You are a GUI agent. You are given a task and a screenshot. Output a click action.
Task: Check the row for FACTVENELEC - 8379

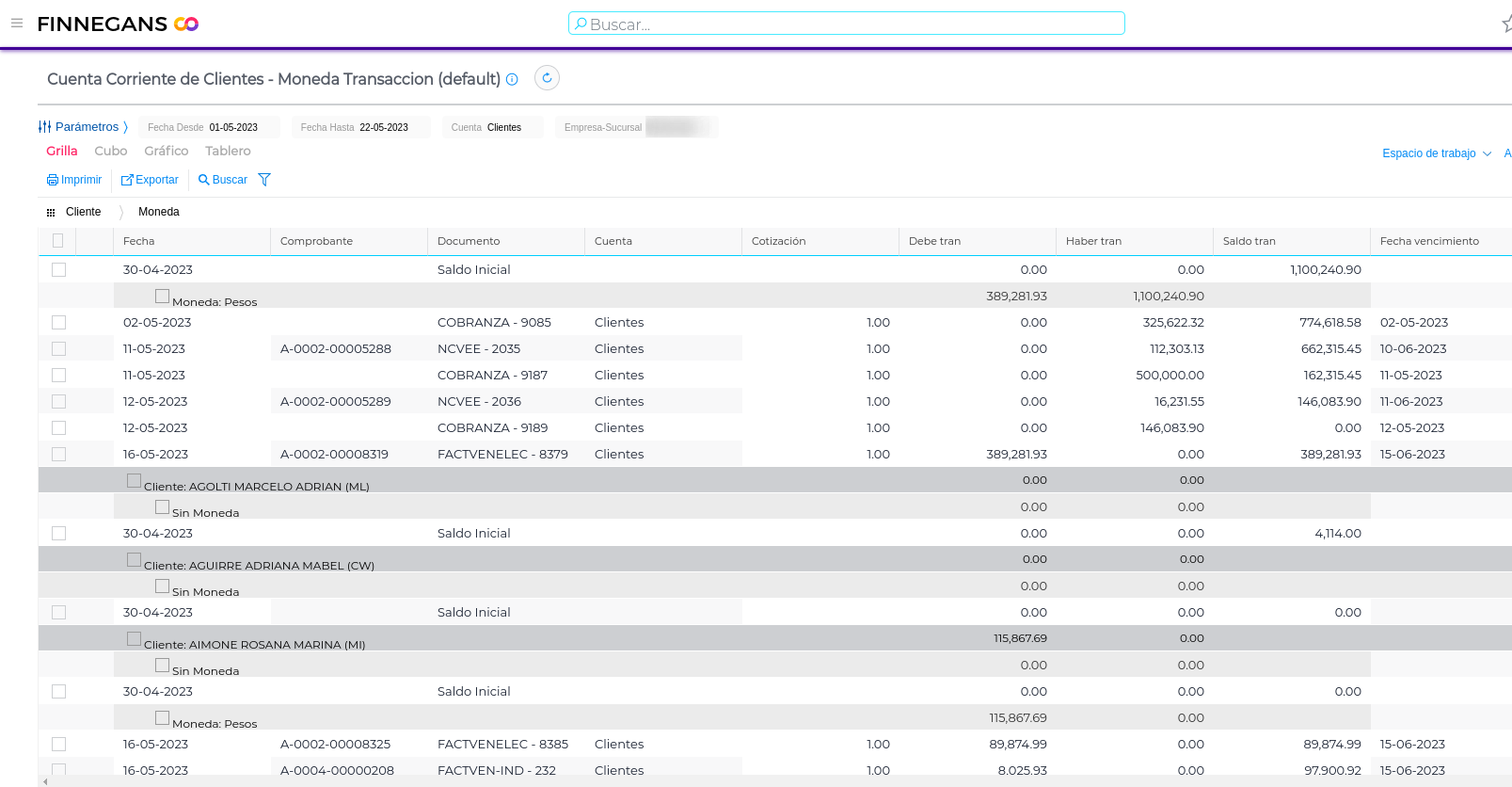point(59,455)
